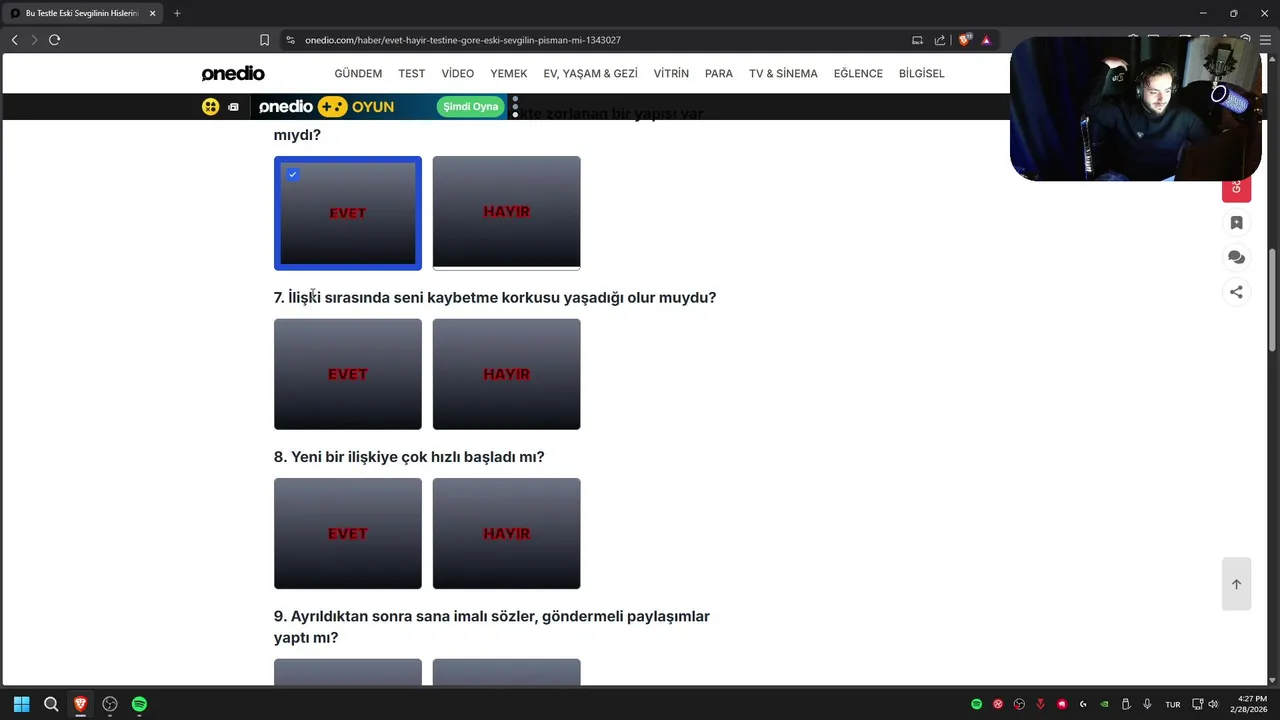Switch input language via TUR indicator
The height and width of the screenshot is (720, 1280).
pos(1173,704)
